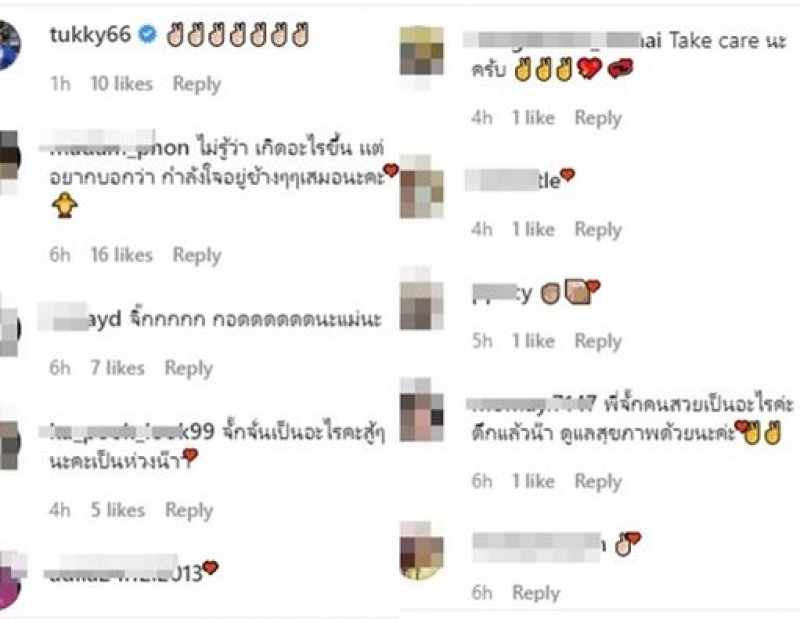Image resolution: width=800 pixels, height=619 pixels.
Task: Open the tukky66 username profile link
Action: 90,35
